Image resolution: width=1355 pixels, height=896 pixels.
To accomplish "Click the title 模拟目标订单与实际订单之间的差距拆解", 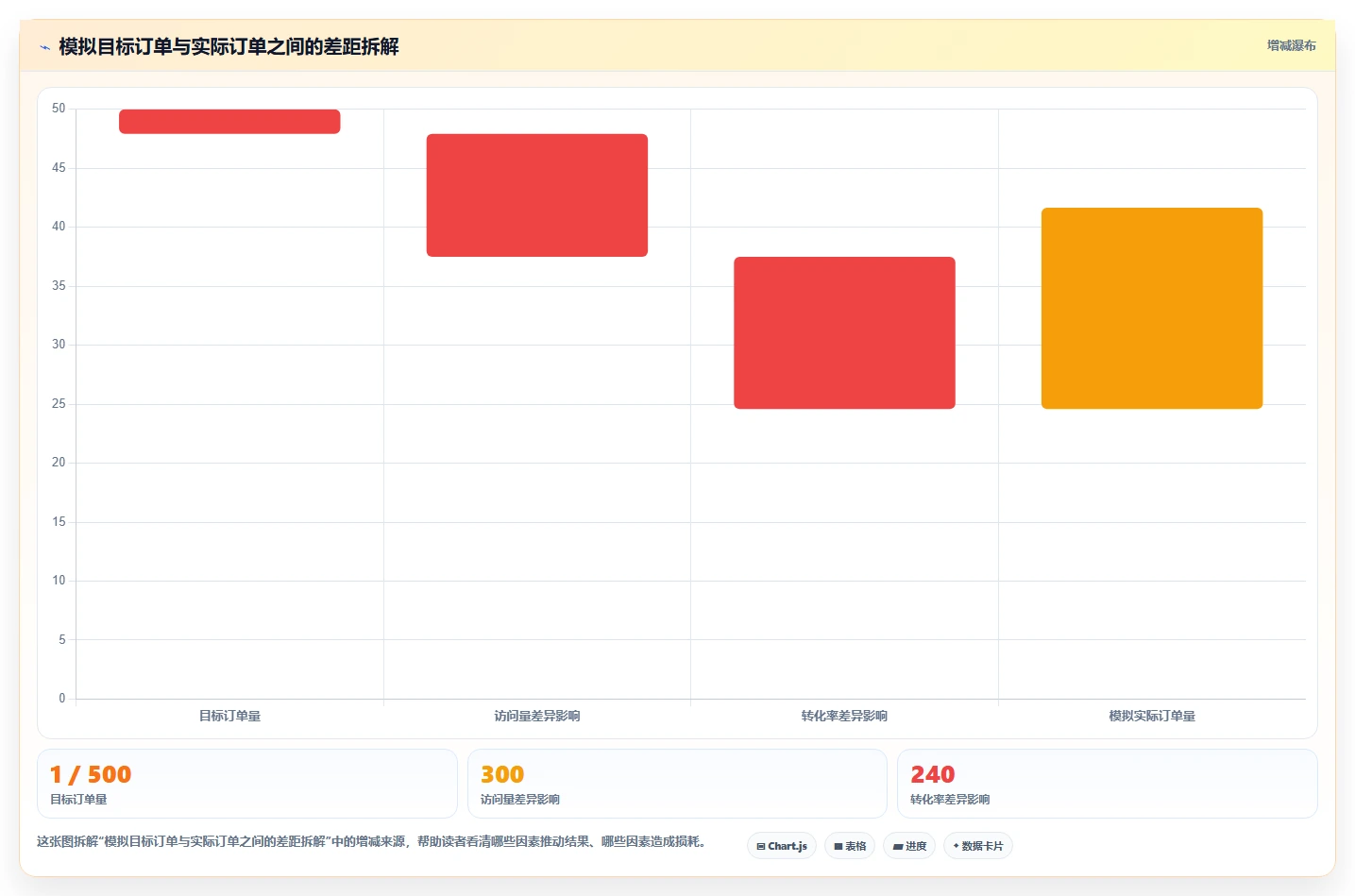I will (x=229, y=46).
